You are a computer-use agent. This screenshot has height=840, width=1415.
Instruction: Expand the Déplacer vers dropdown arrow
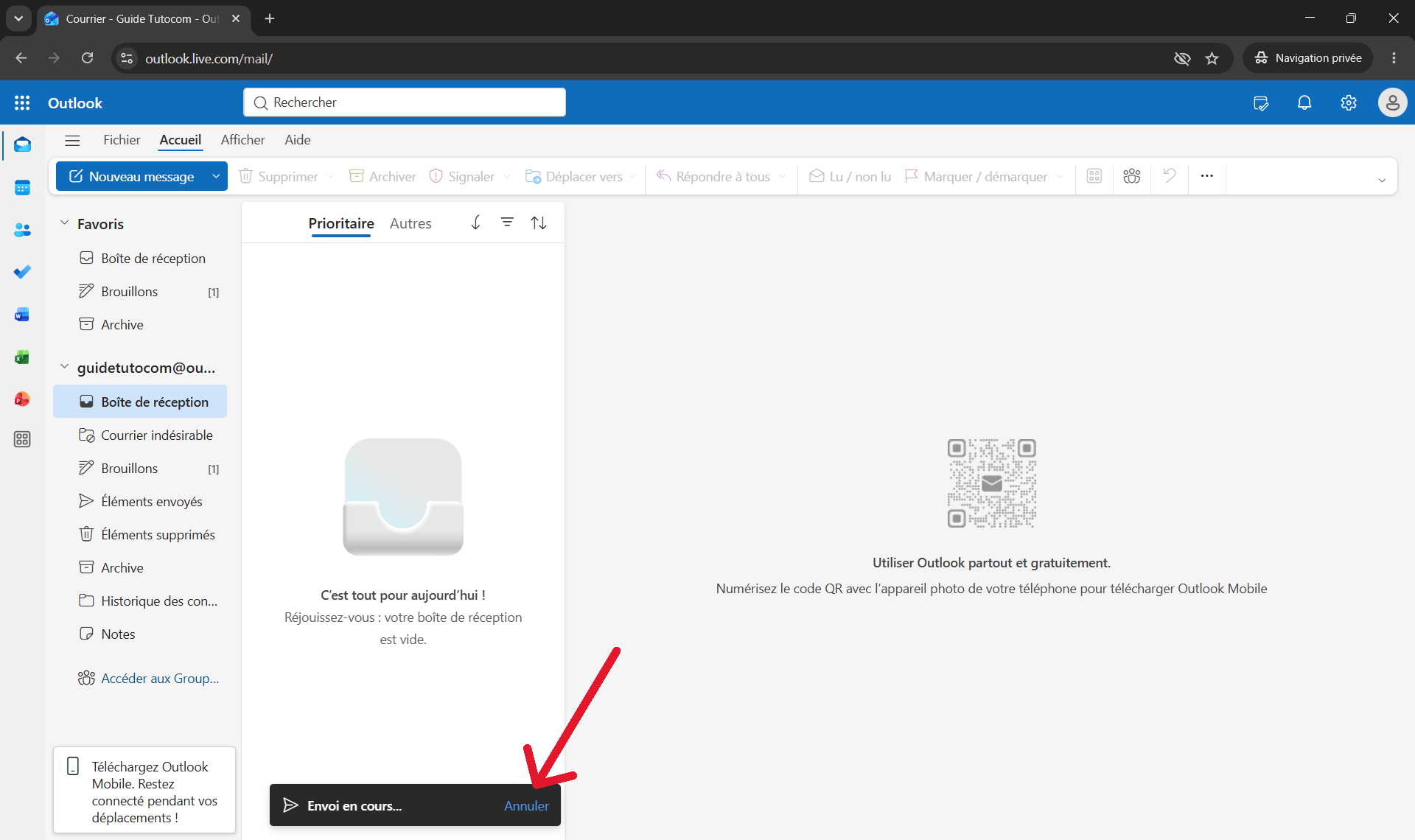[x=632, y=177]
